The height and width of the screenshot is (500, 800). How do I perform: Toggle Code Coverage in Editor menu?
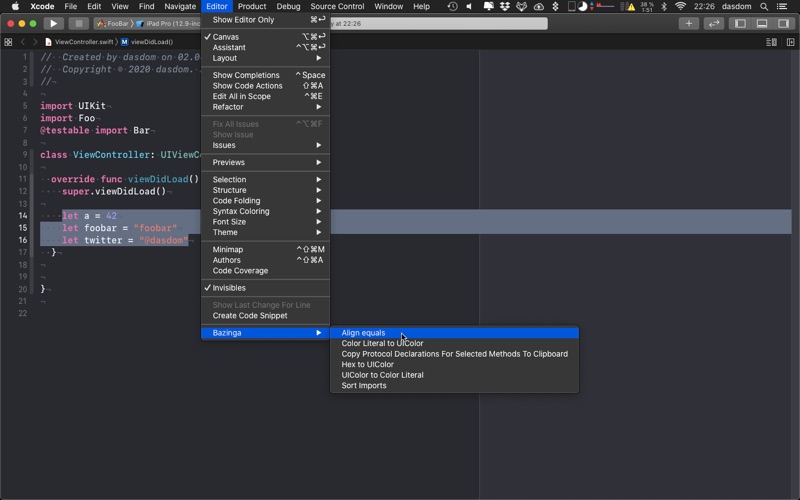click(265, 271)
